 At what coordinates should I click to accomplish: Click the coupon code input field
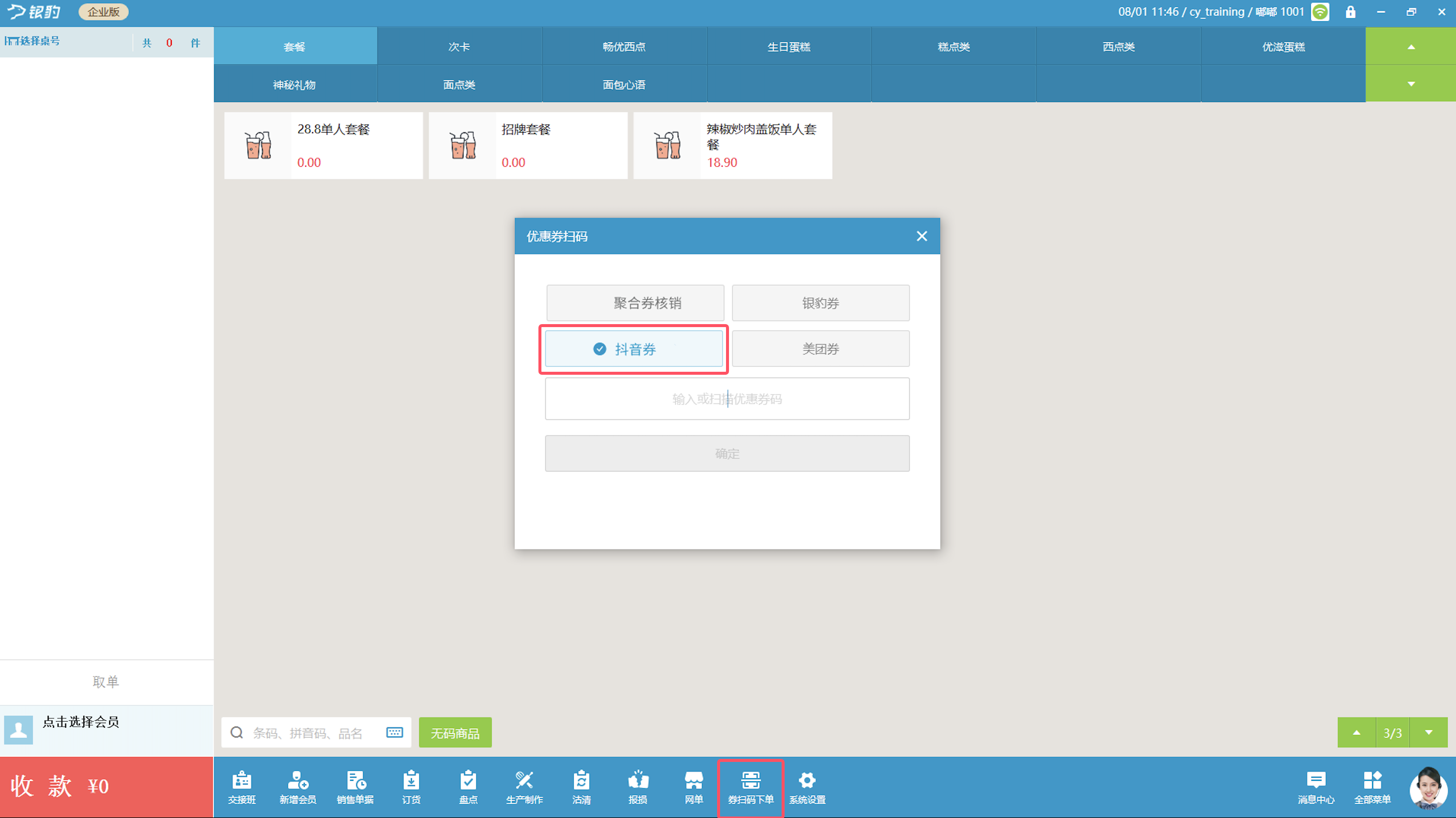[x=727, y=399]
